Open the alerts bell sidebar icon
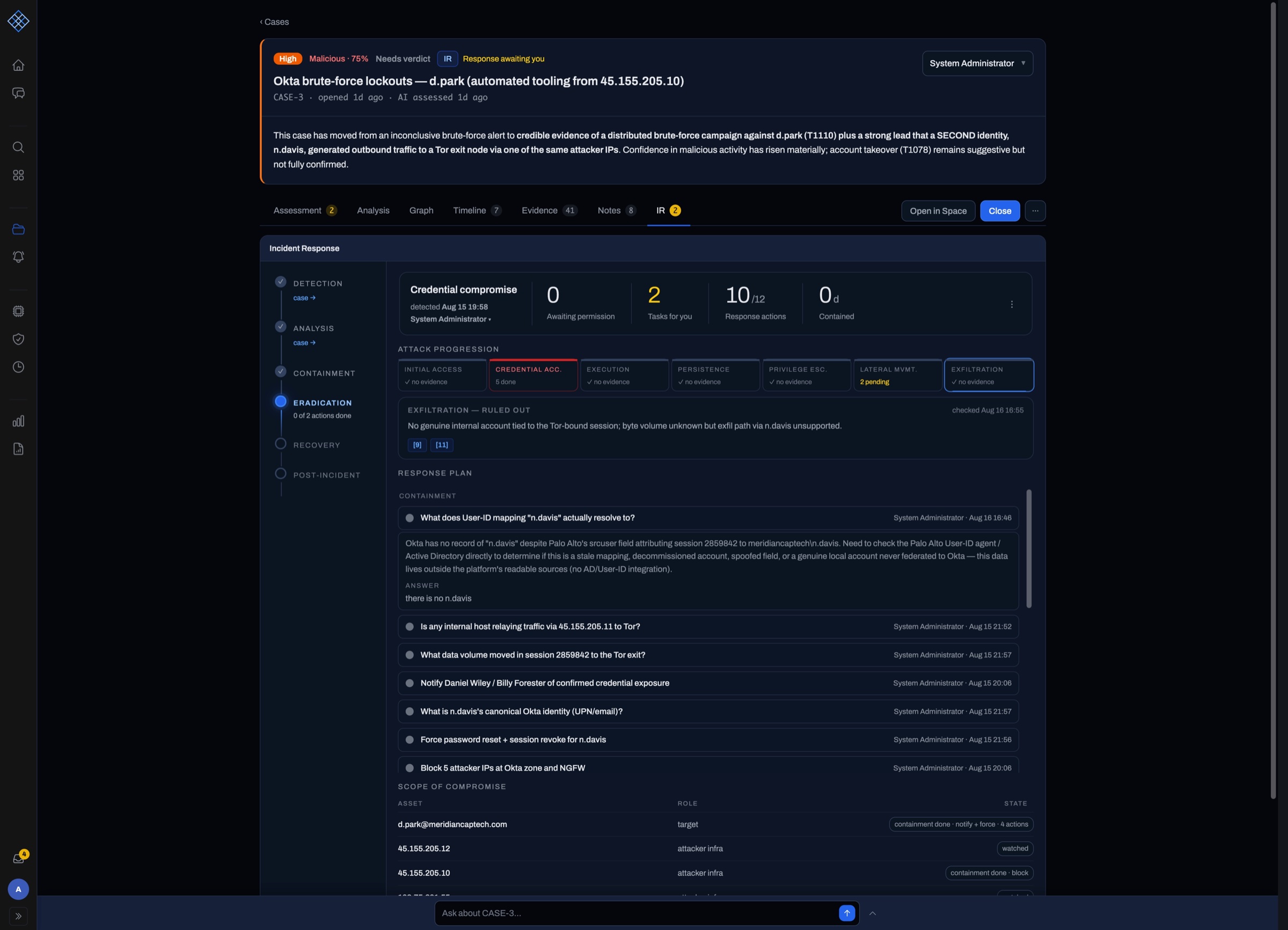1288x930 pixels. coord(18,257)
